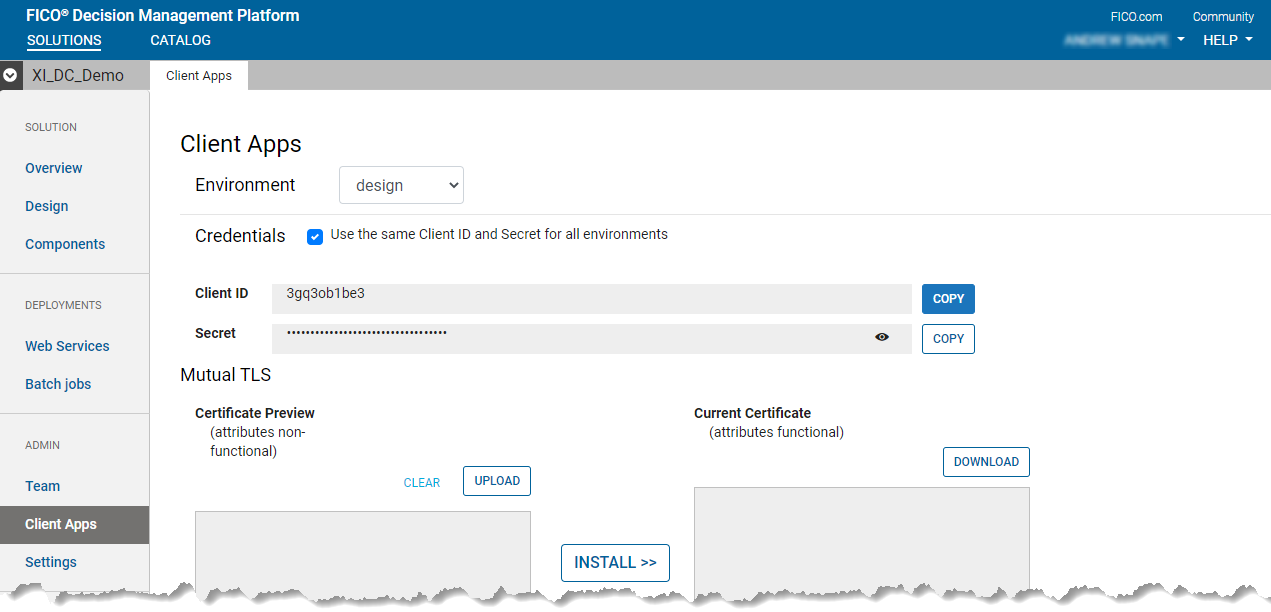Open the HELP dropdown menu

[1227, 40]
